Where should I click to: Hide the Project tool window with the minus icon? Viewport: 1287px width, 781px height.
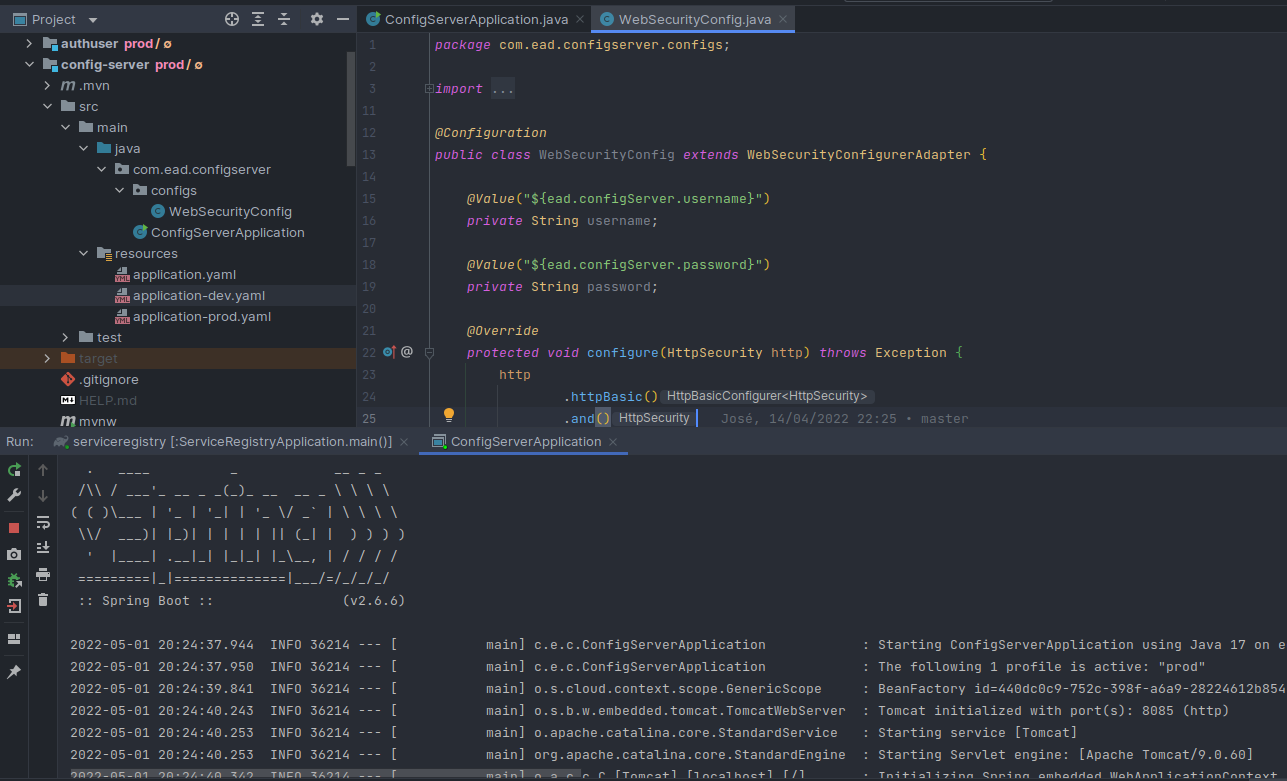tap(342, 19)
